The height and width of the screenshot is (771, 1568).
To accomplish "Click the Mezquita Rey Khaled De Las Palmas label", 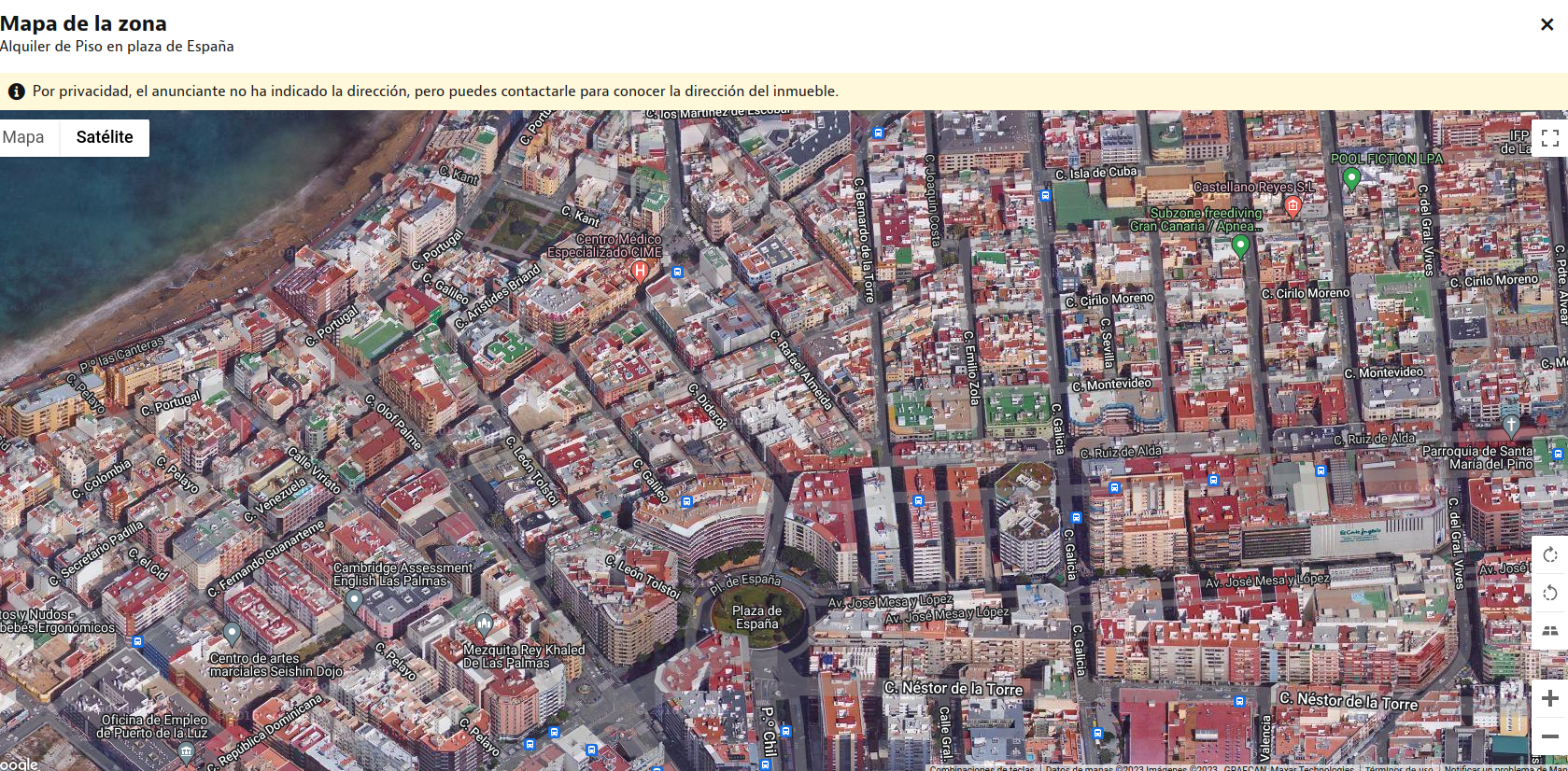I will pyautogui.click(x=524, y=656).
